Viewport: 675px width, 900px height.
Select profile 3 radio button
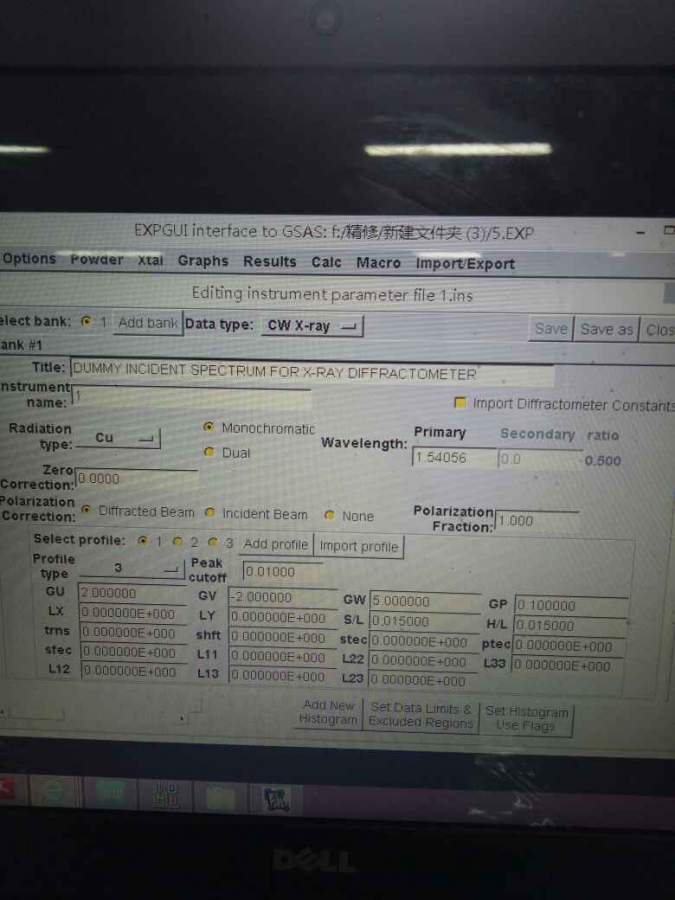[x=213, y=541]
